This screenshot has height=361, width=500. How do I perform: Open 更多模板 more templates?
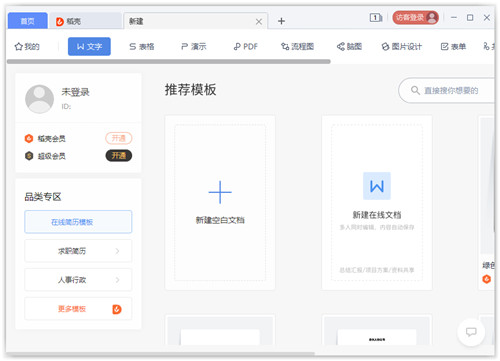tap(78, 309)
